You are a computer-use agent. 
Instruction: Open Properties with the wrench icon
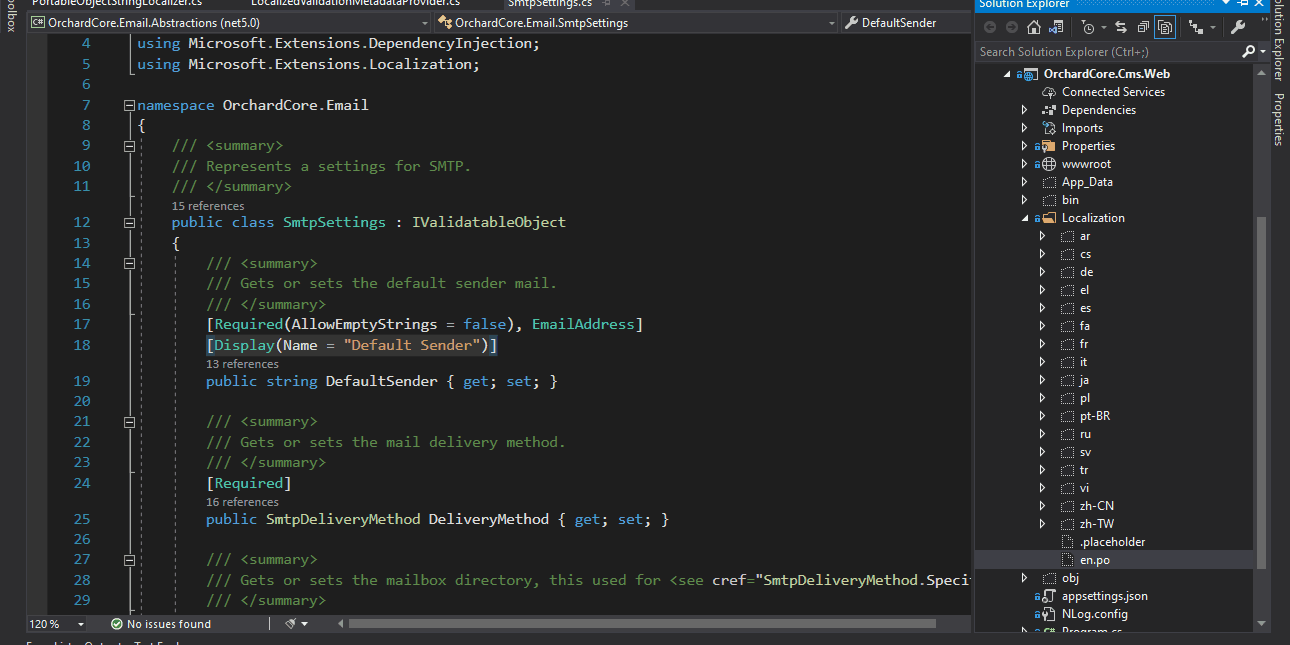point(1238,27)
